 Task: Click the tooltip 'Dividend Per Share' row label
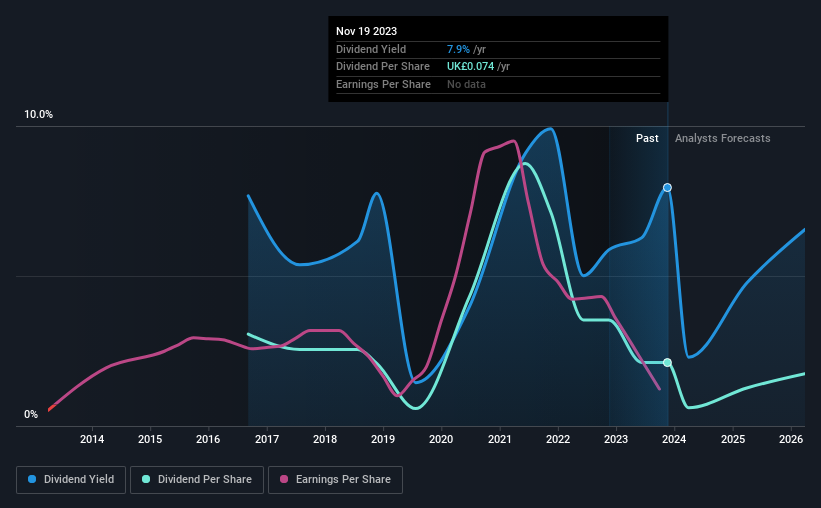pos(383,67)
